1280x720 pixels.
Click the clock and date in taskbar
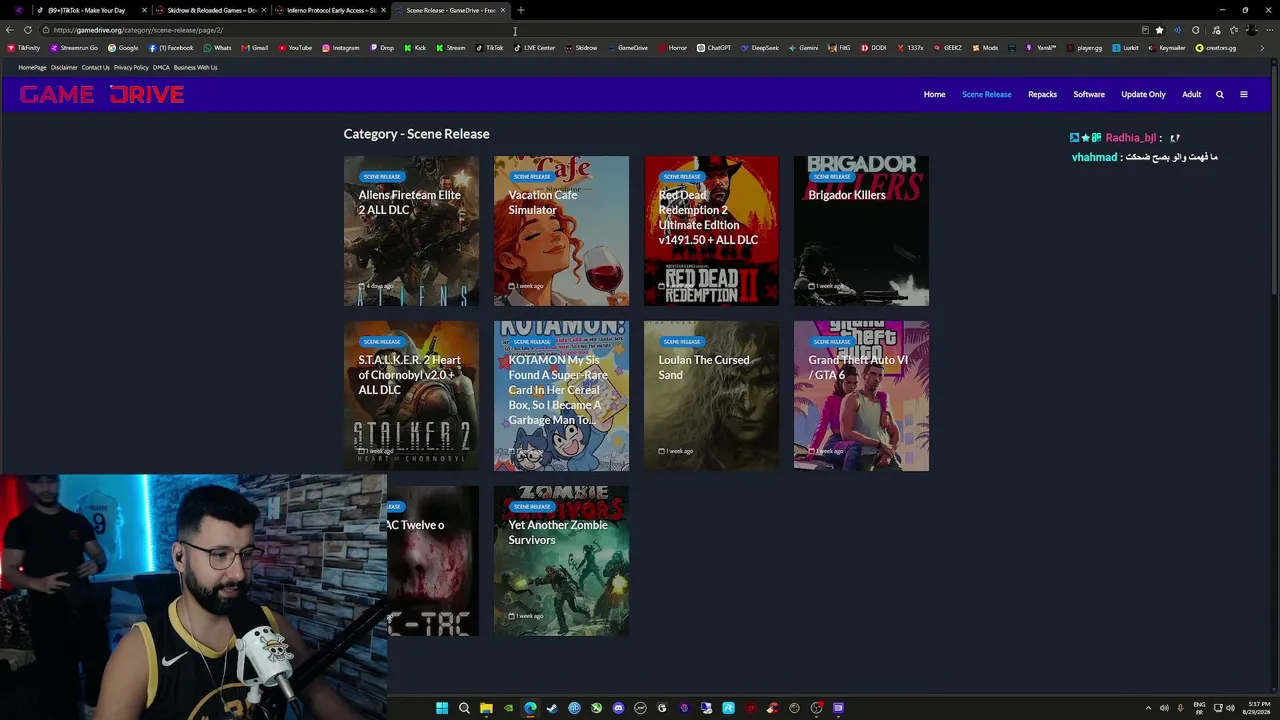(1256, 708)
